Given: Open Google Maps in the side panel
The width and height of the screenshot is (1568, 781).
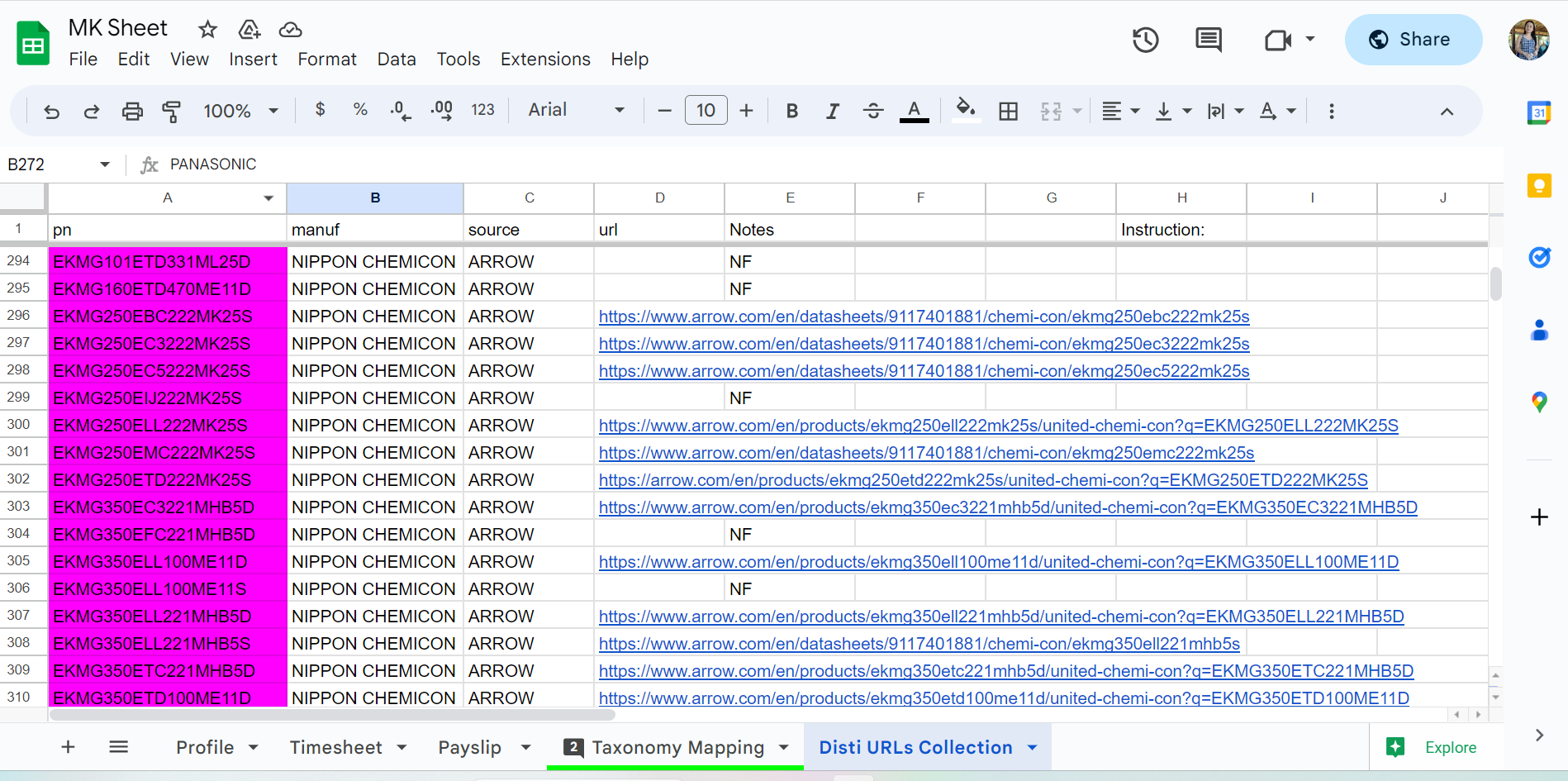Looking at the screenshot, I should 1539,402.
